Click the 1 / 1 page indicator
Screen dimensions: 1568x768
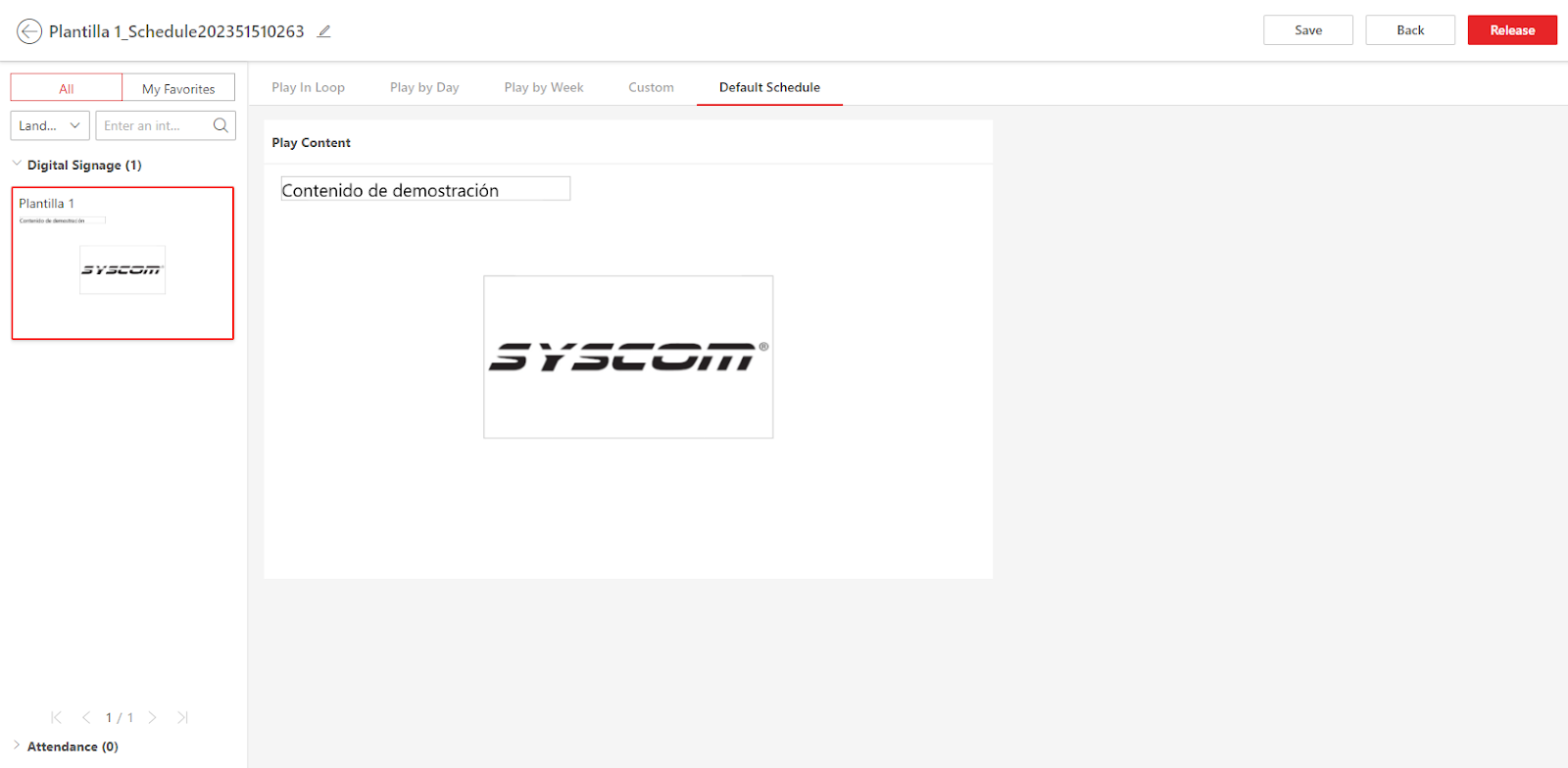[120, 717]
